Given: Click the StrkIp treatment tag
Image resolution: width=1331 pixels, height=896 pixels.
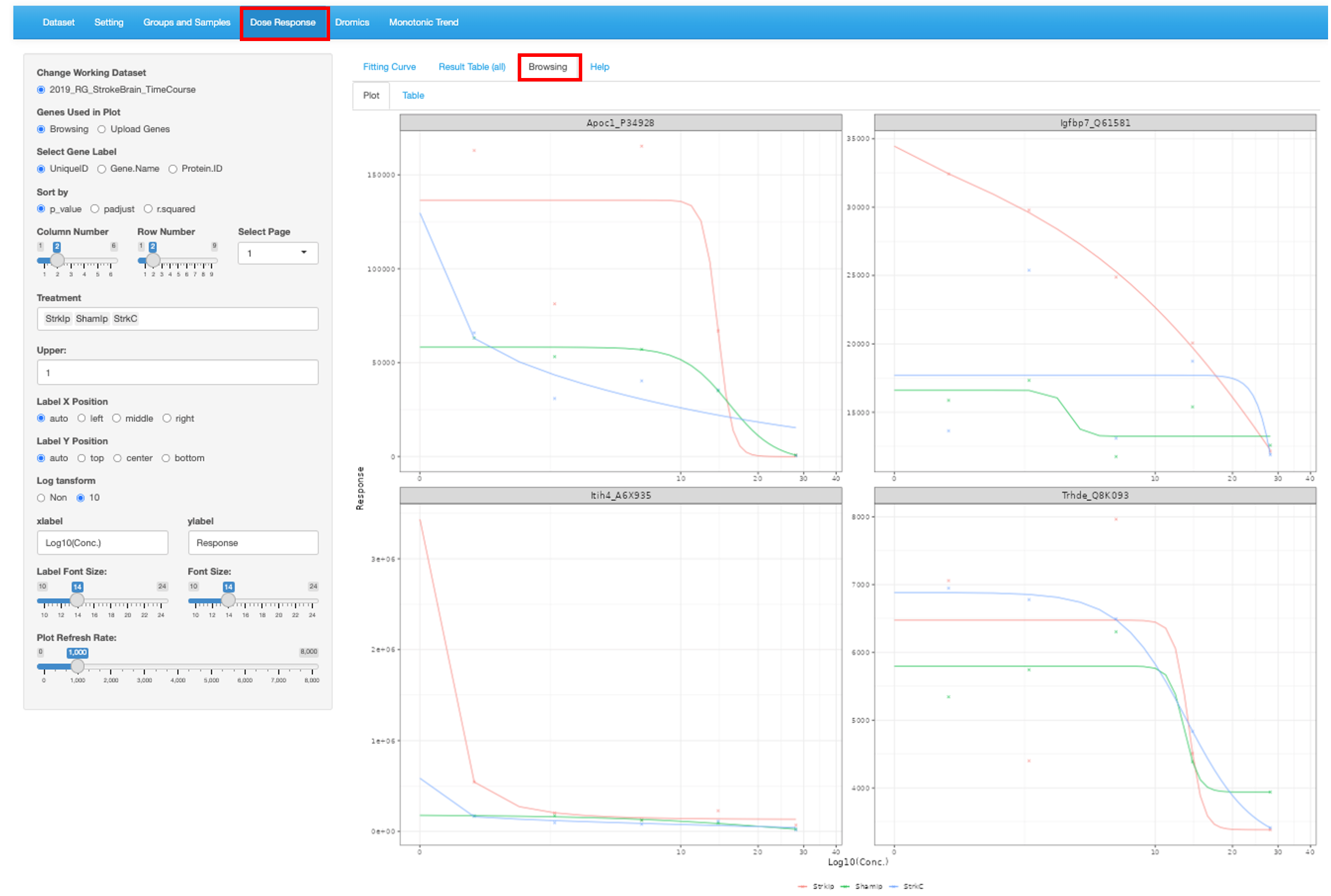Looking at the screenshot, I should 57,318.
